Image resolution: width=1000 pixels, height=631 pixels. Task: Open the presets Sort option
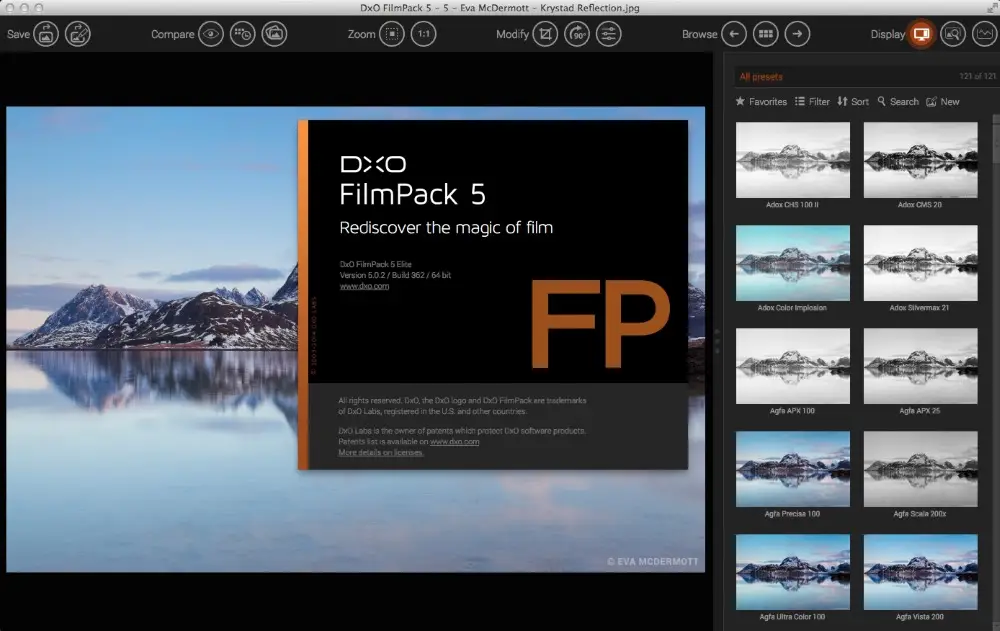pos(853,101)
